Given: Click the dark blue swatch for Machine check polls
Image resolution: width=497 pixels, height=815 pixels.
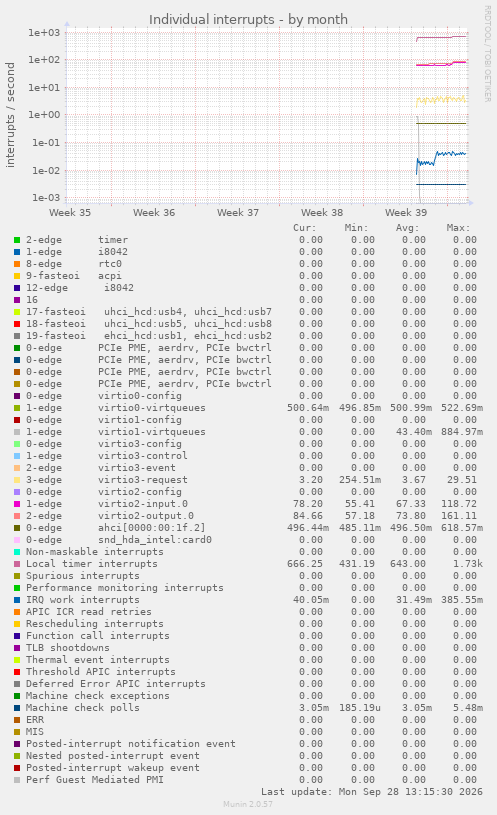Looking at the screenshot, I should [x=17, y=708].
